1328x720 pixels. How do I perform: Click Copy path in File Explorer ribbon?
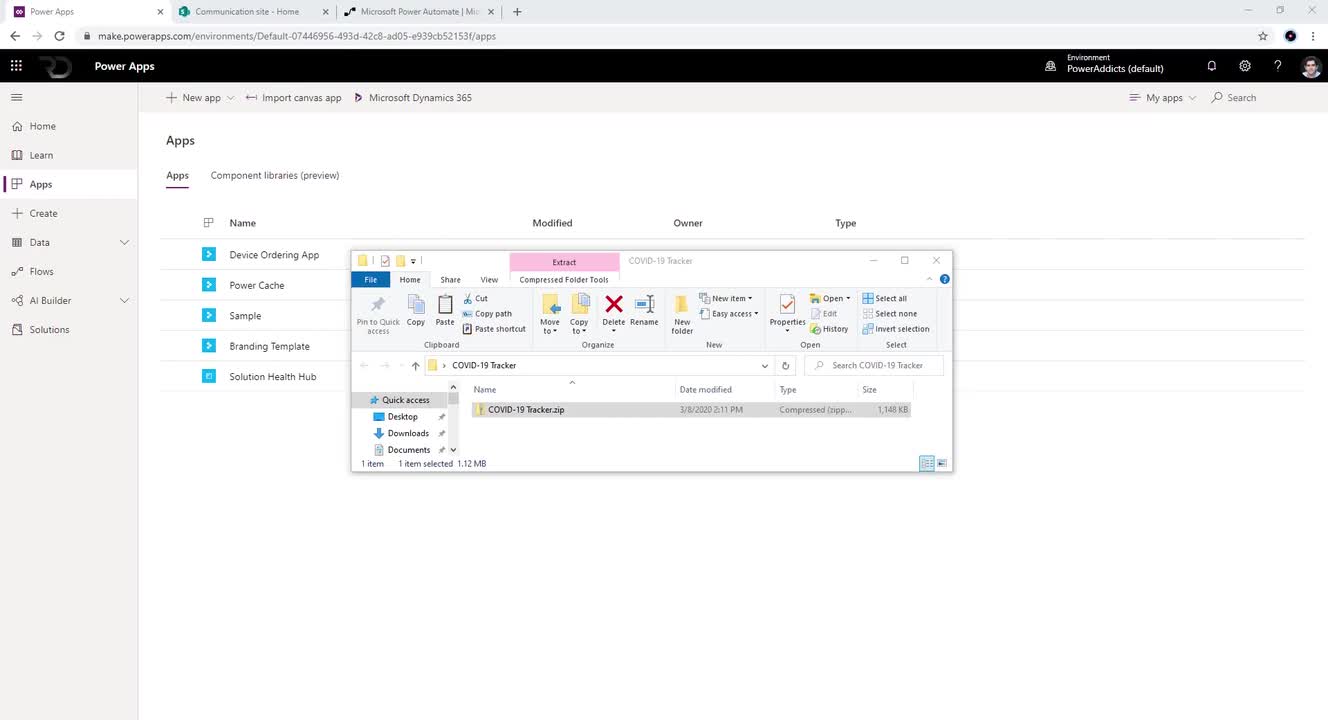tap(487, 313)
